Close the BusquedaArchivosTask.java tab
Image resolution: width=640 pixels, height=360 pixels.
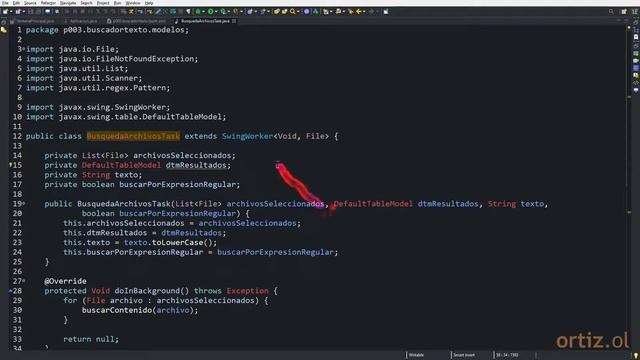coord(234,21)
